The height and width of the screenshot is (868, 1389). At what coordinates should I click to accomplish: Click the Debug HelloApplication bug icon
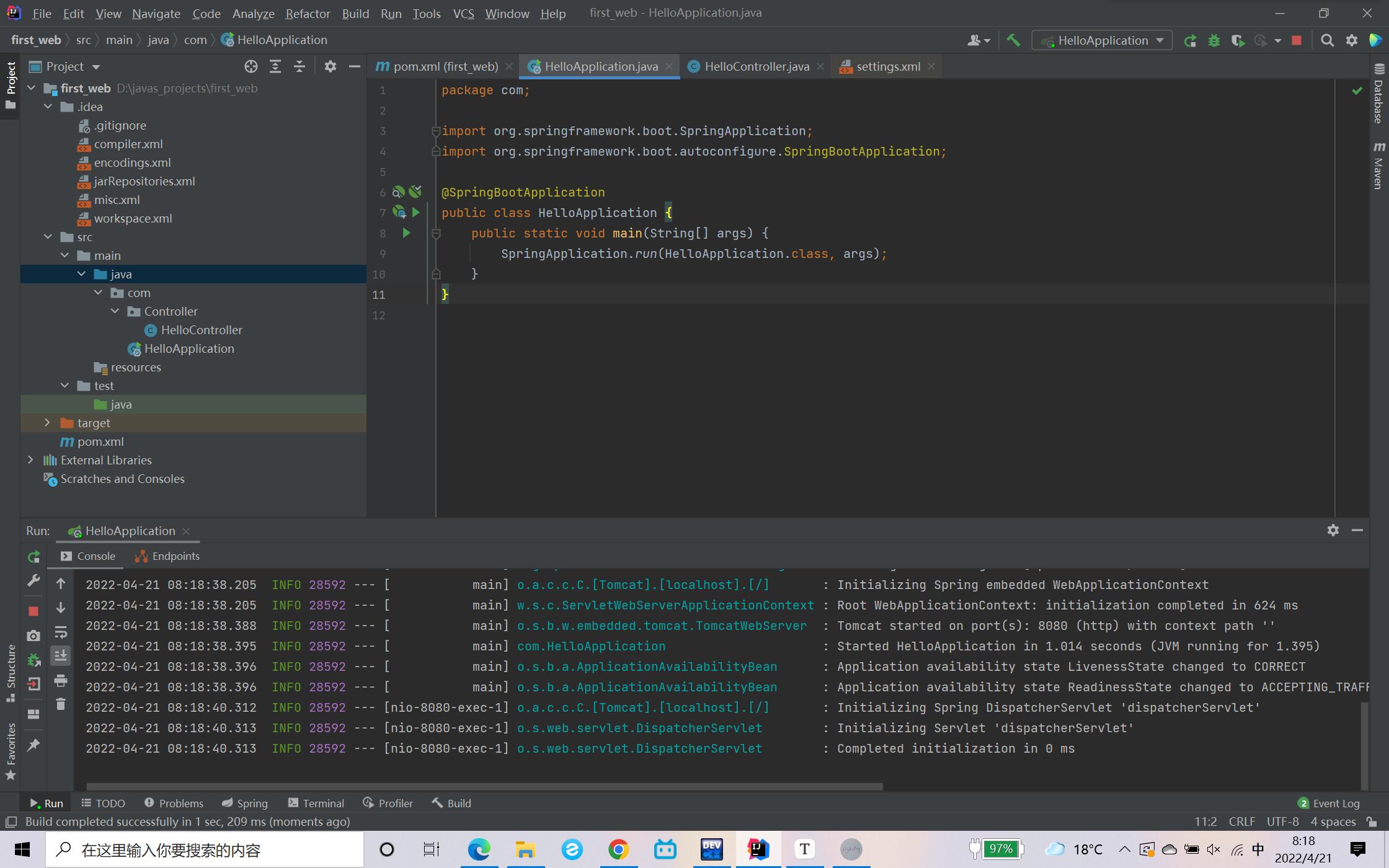pos(1214,40)
